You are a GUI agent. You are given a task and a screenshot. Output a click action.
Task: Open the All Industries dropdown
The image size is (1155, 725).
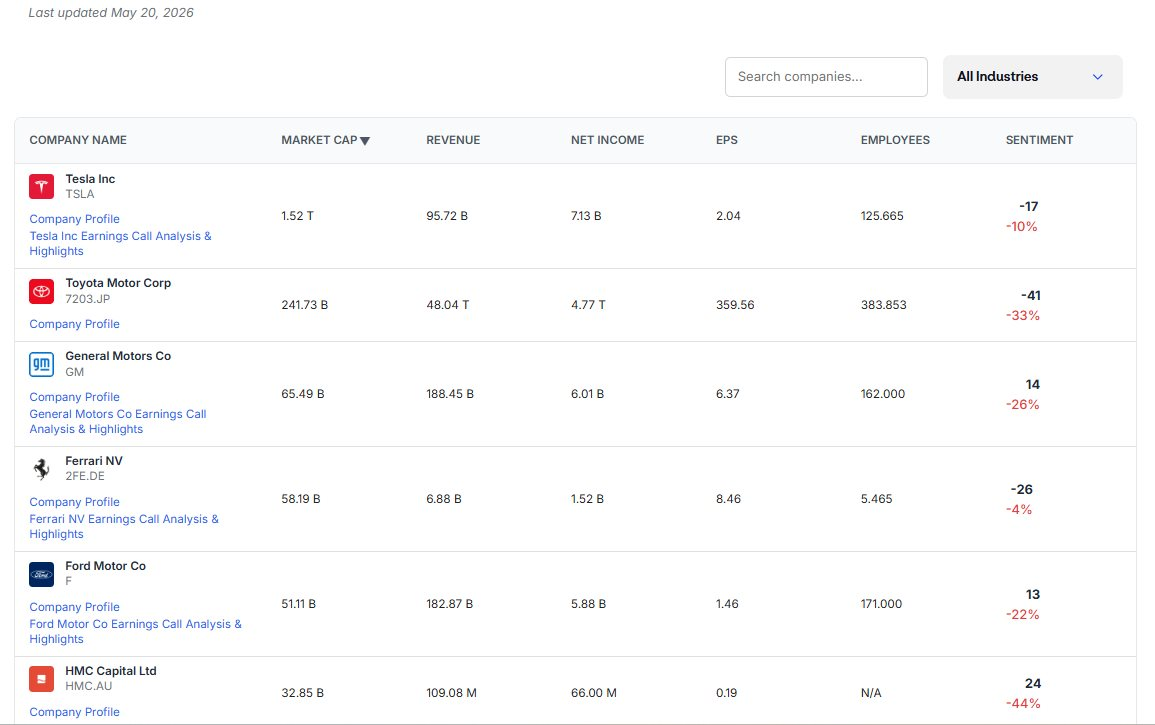point(1032,77)
